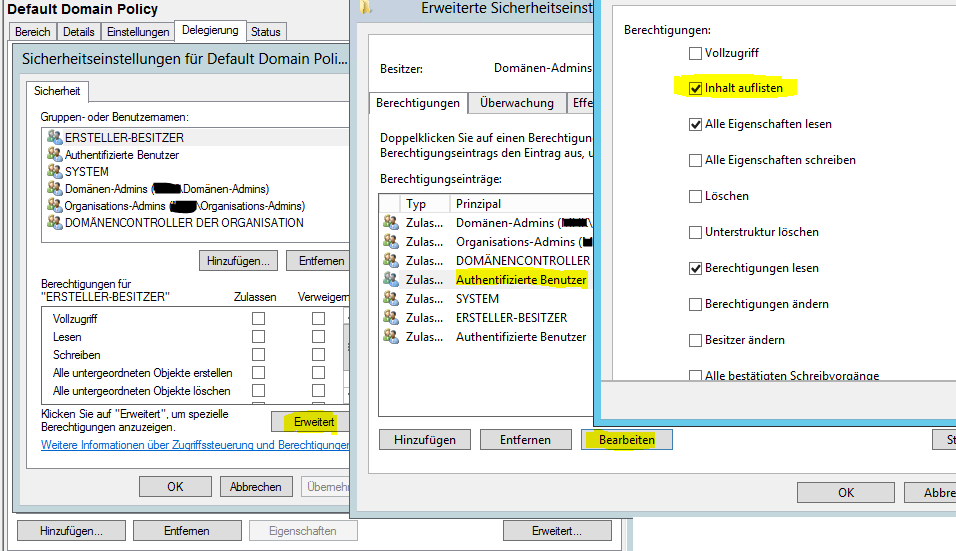Switch to the Überwachung tab
The image size is (956, 551).
pyautogui.click(x=517, y=103)
